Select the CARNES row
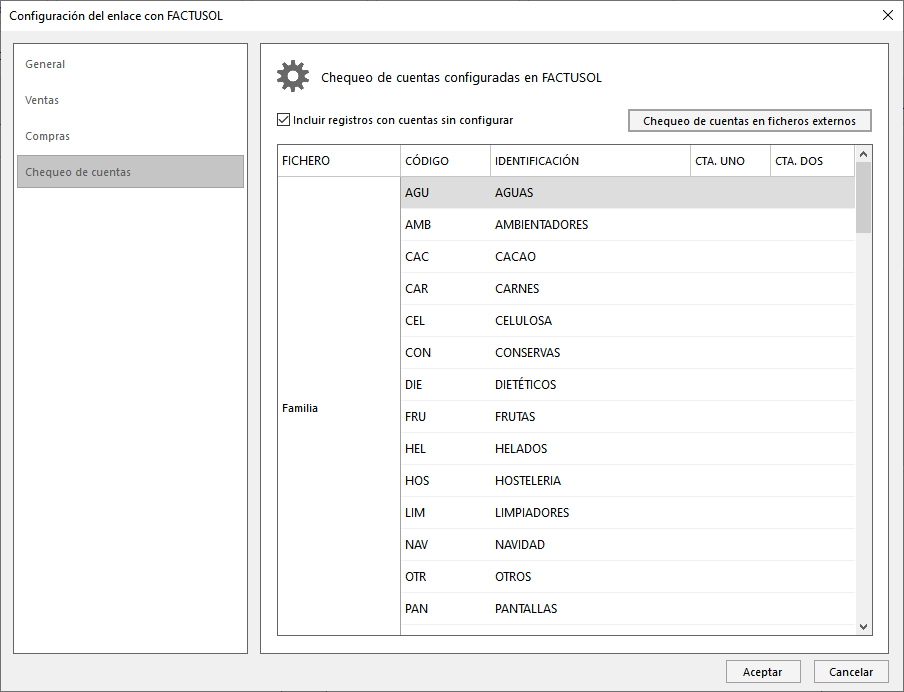This screenshot has height=692, width=904. (x=628, y=289)
